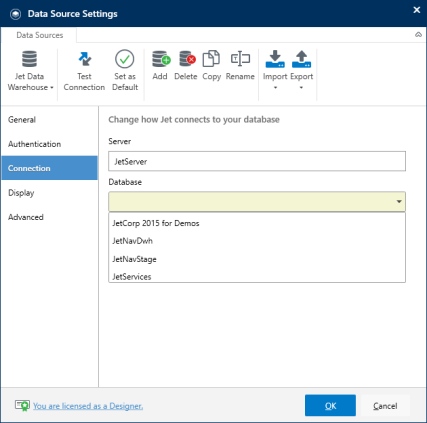Open the Import dropdown
The height and width of the screenshot is (423, 427).
275,70
